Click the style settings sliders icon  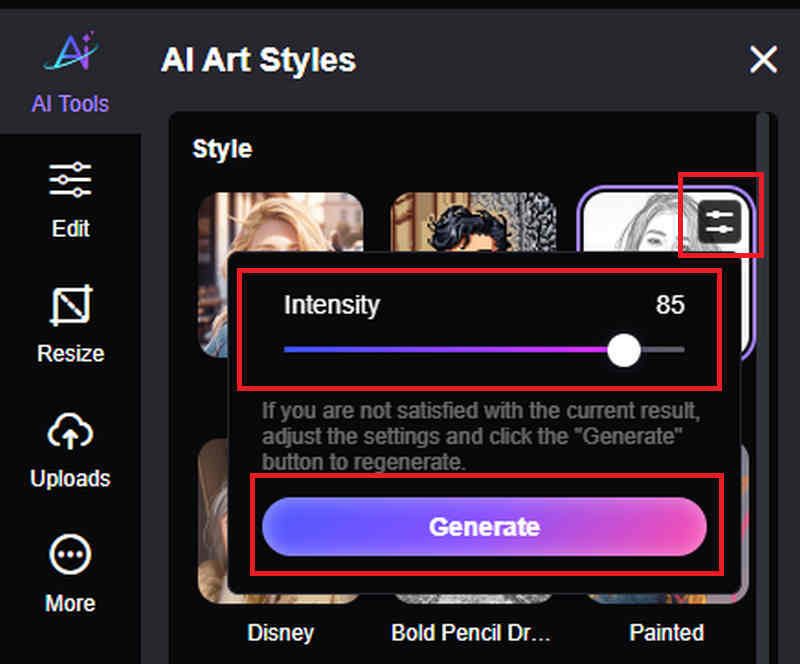click(720, 222)
